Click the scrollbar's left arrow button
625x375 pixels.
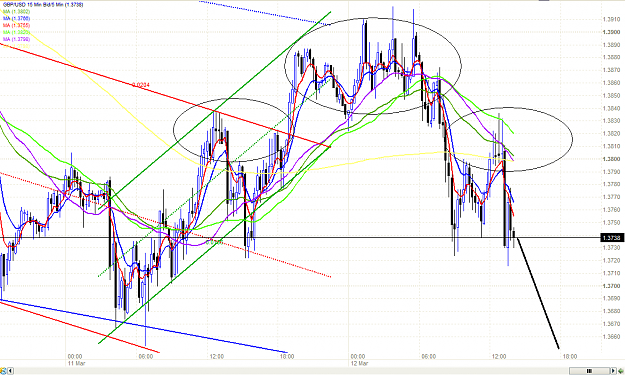click(10, 371)
